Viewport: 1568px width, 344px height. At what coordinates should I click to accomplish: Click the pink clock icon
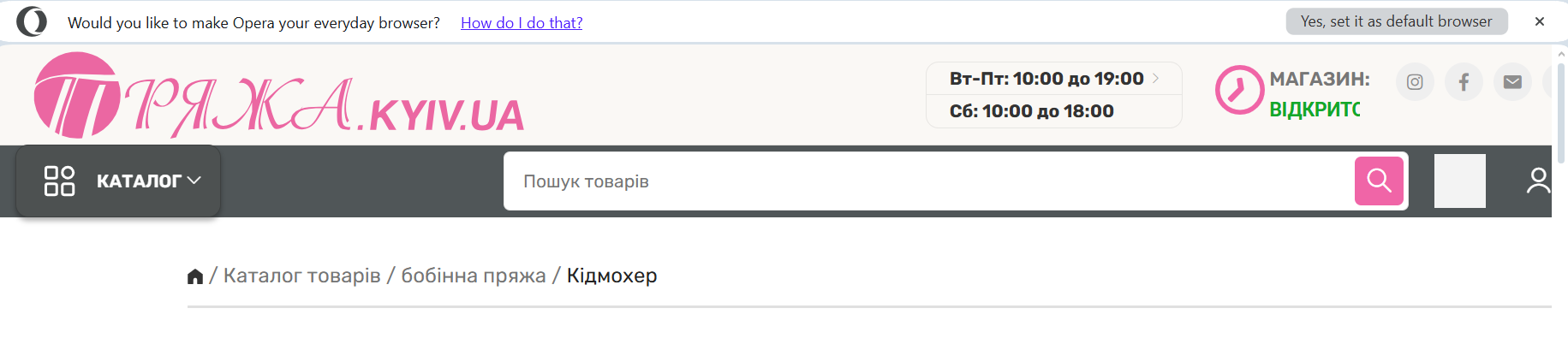coord(1239,90)
